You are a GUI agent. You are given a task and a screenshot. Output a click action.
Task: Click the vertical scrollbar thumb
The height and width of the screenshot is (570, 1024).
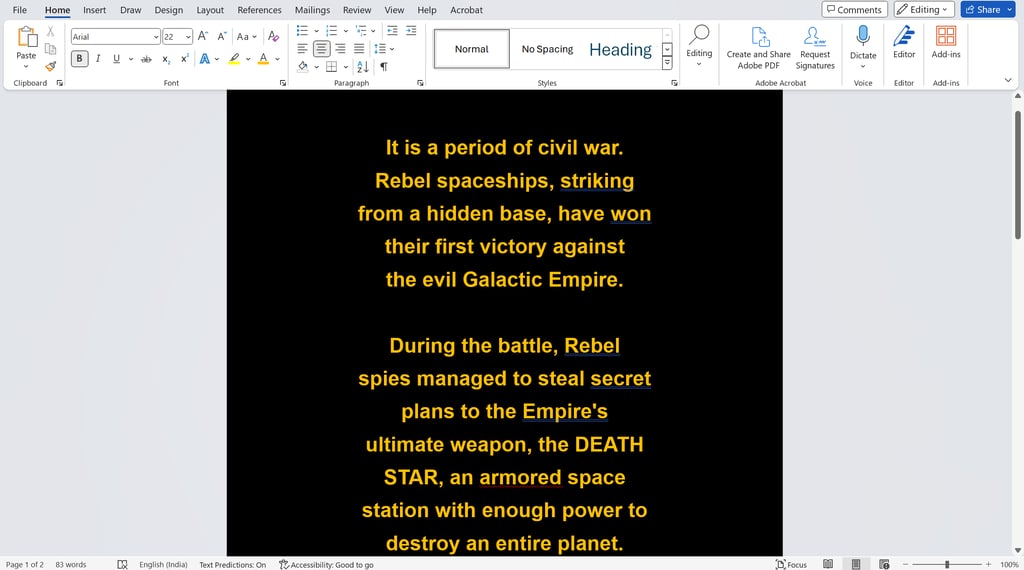(1017, 175)
